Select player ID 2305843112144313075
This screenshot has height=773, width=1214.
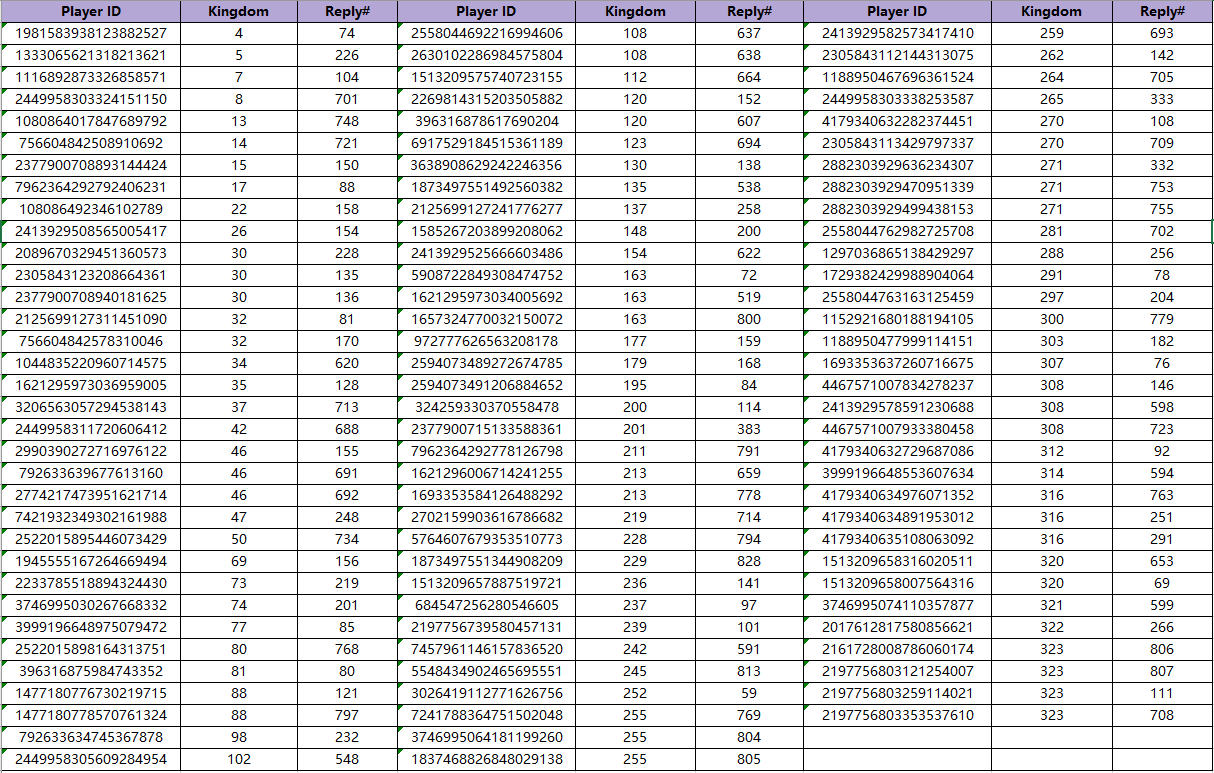click(x=897, y=56)
